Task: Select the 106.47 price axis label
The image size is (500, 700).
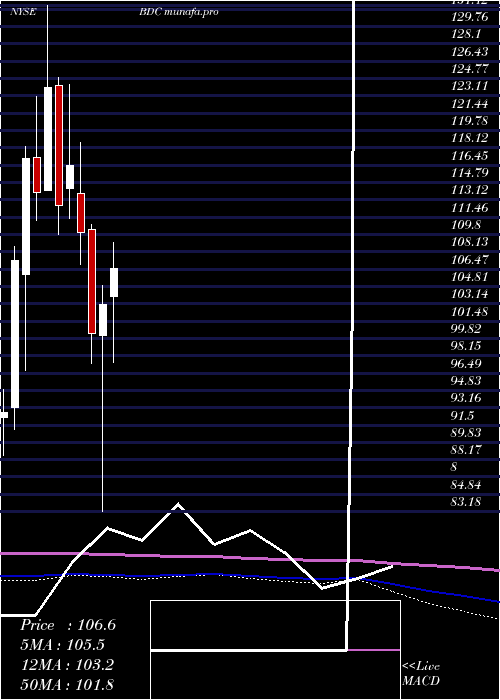Action: click(469, 259)
